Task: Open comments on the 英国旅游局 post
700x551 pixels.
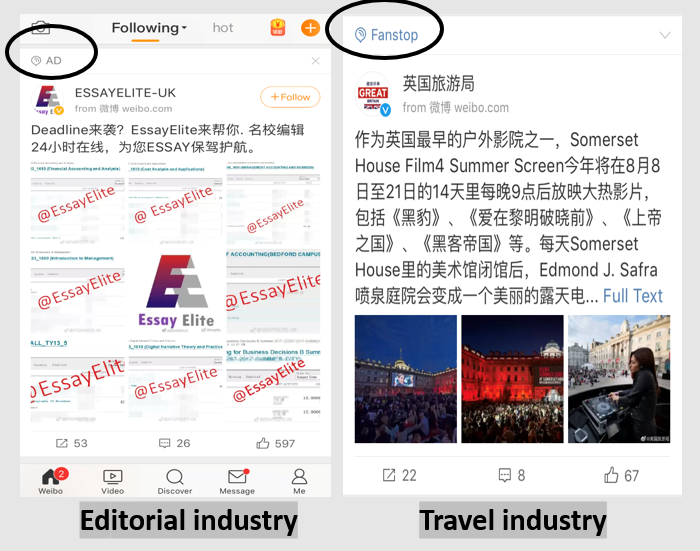Action: click(x=509, y=475)
